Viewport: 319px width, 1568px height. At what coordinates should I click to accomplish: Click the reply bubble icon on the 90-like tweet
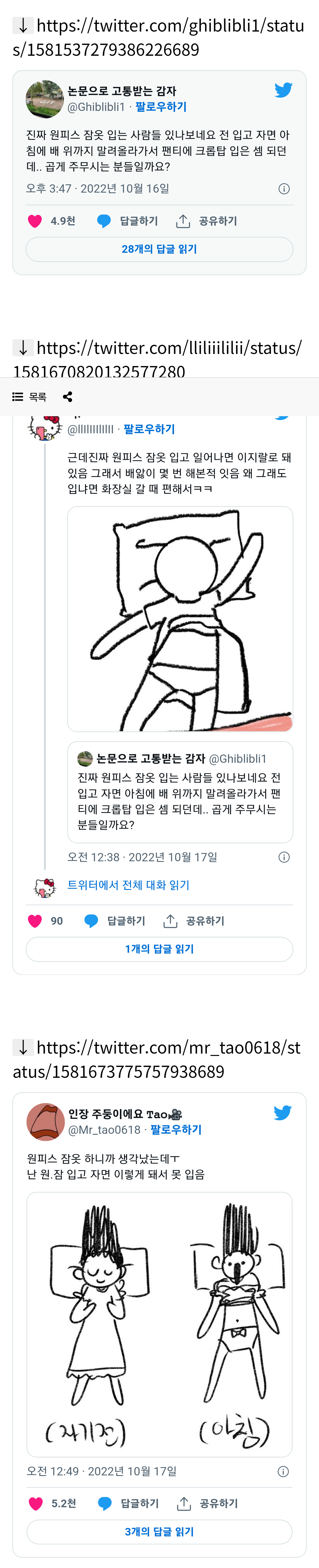coord(92,921)
